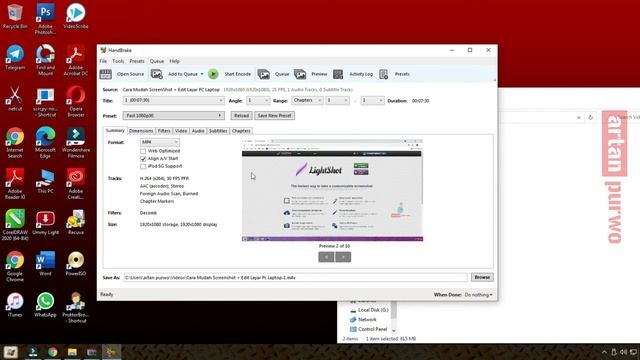
Task: Open the When Done dropdown
Action: click(478, 295)
